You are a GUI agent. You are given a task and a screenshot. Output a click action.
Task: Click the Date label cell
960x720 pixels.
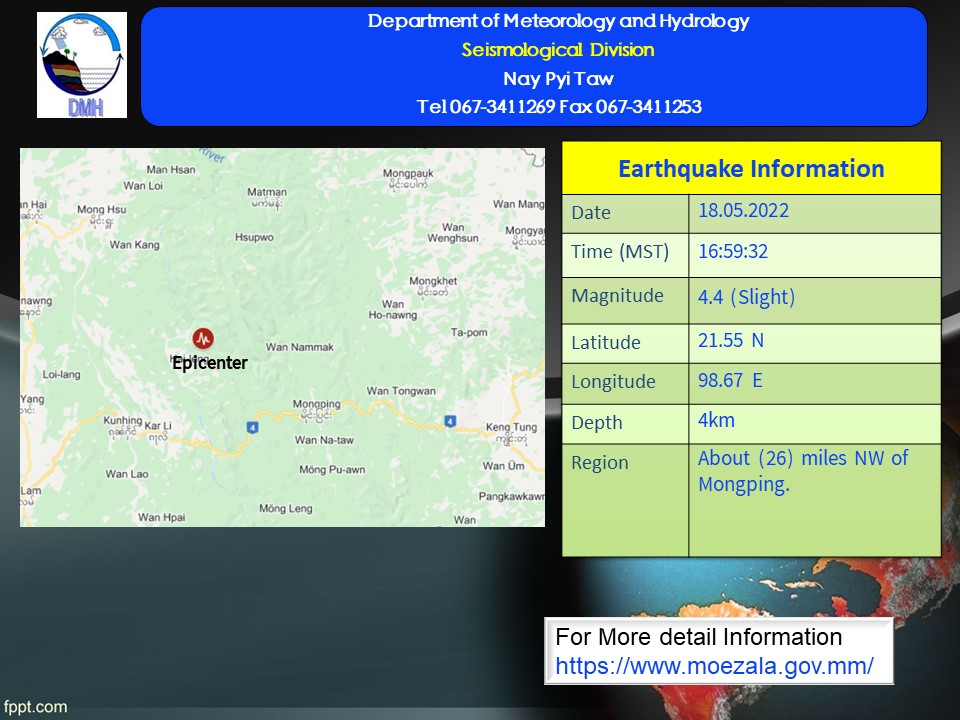[625, 214]
